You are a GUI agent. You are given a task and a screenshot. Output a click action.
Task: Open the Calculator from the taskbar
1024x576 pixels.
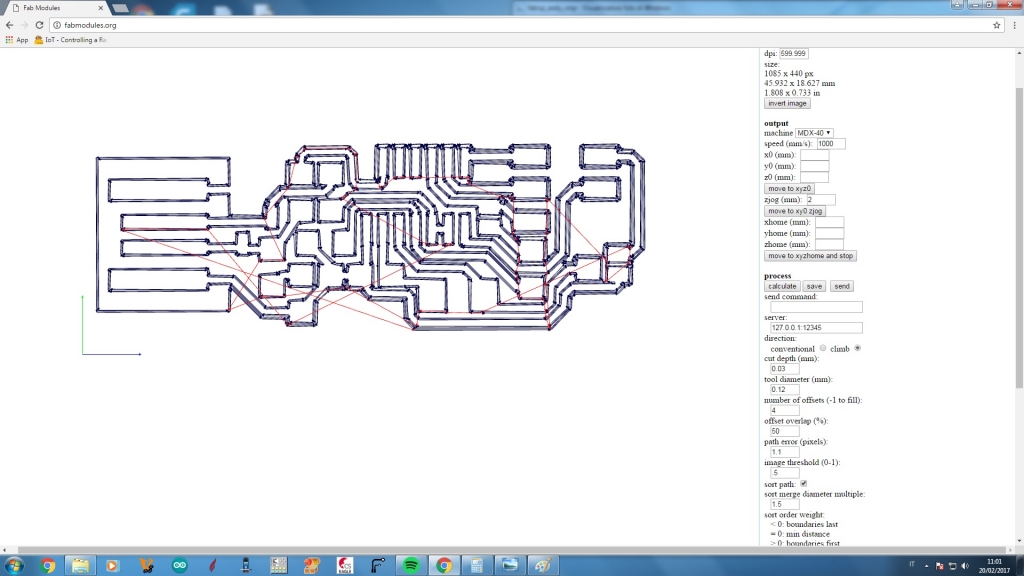pyautogui.click(x=477, y=565)
